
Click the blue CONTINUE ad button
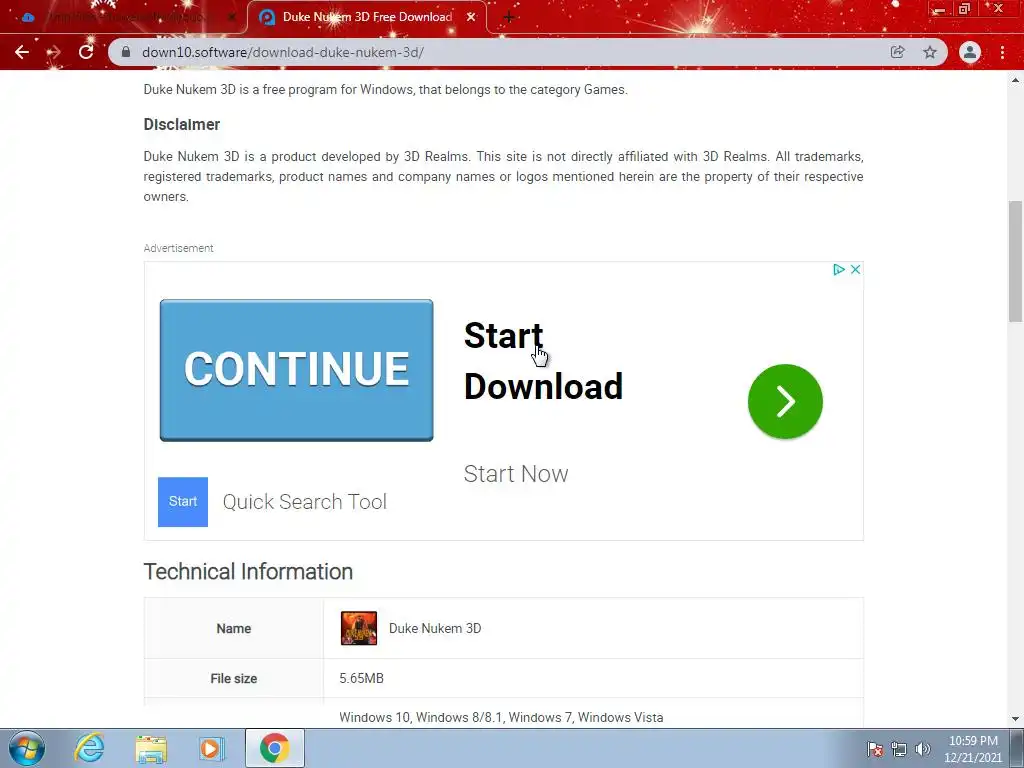coord(296,370)
